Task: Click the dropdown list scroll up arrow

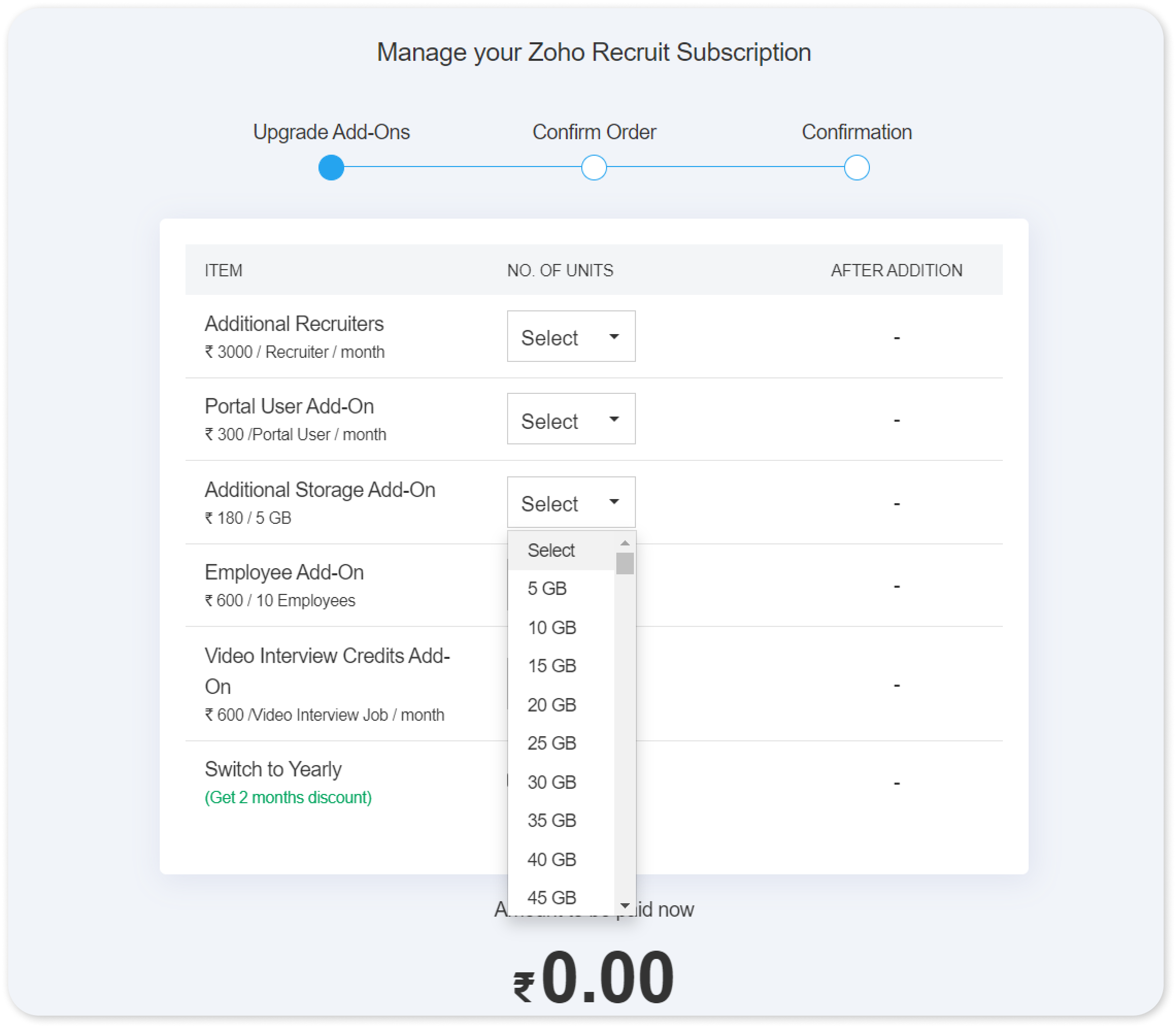Action: tap(625, 543)
